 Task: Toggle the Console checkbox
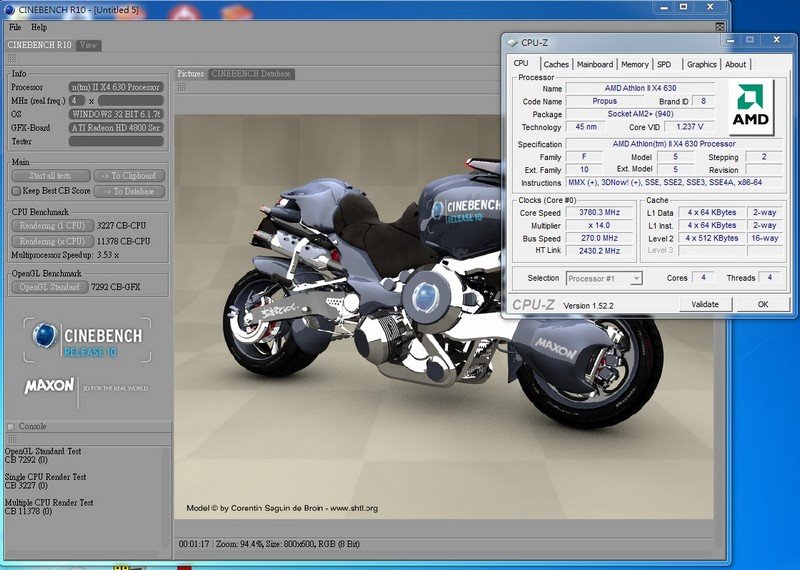pyautogui.click(x=11, y=427)
